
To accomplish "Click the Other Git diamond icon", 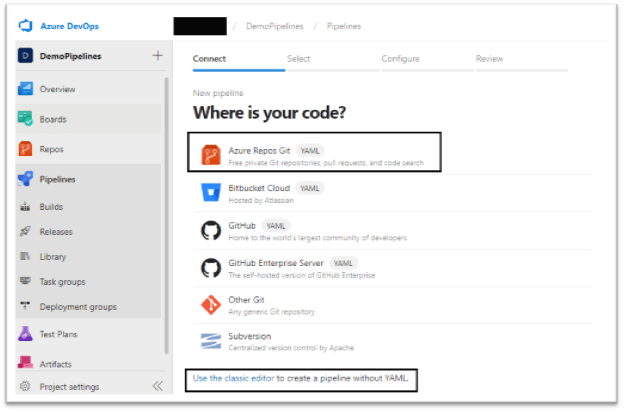I will [x=211, y=305].
